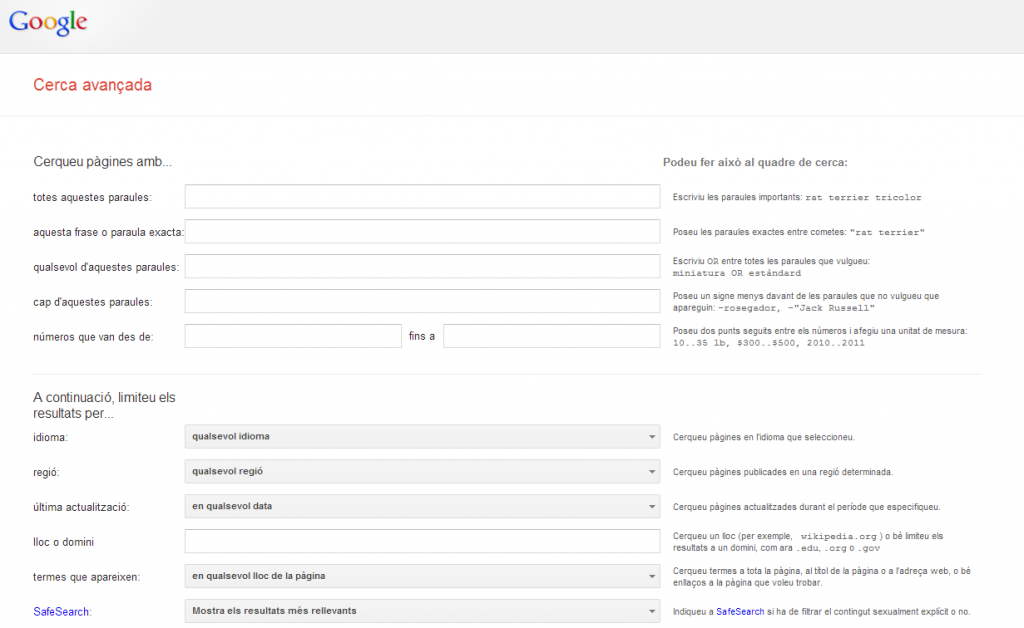1024x628 pixels.
Task: Click the 'cap d'aquestes paraules' input box
Action: click(x=421, y=301)
